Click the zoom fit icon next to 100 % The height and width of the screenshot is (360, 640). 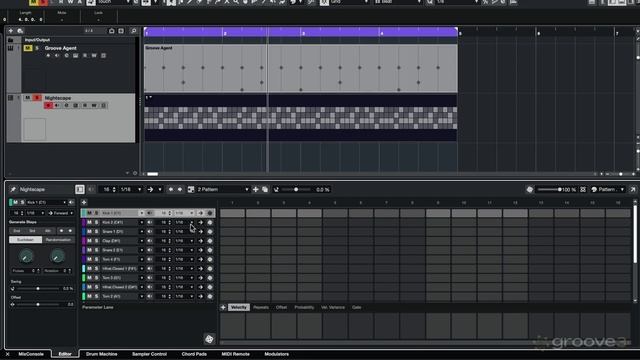pyautogui.click(x=583, y=189)
